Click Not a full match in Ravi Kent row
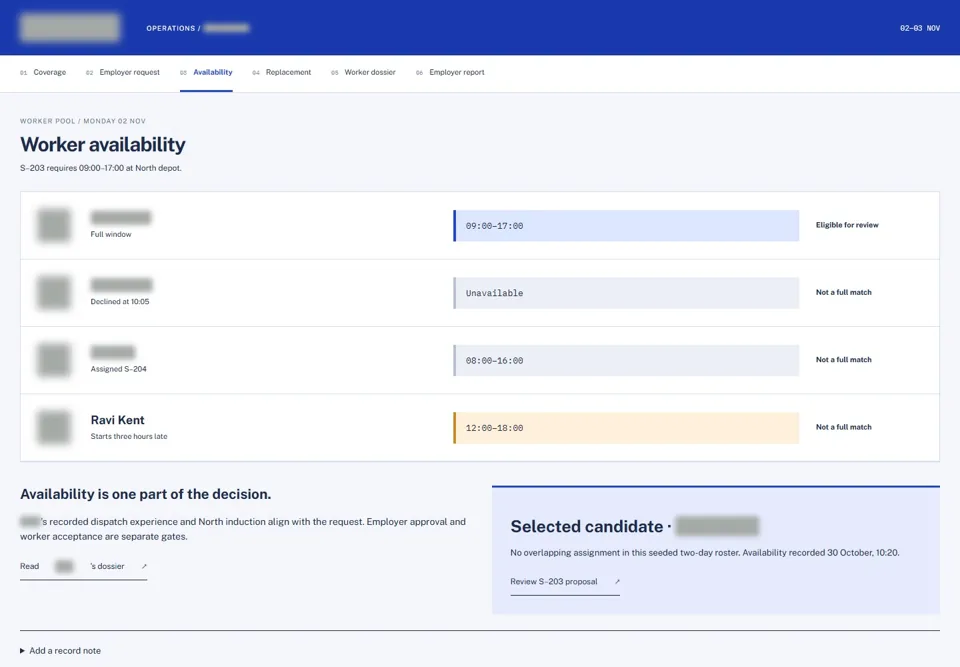This screenshot has width=960, height=667. click(844, 428)
